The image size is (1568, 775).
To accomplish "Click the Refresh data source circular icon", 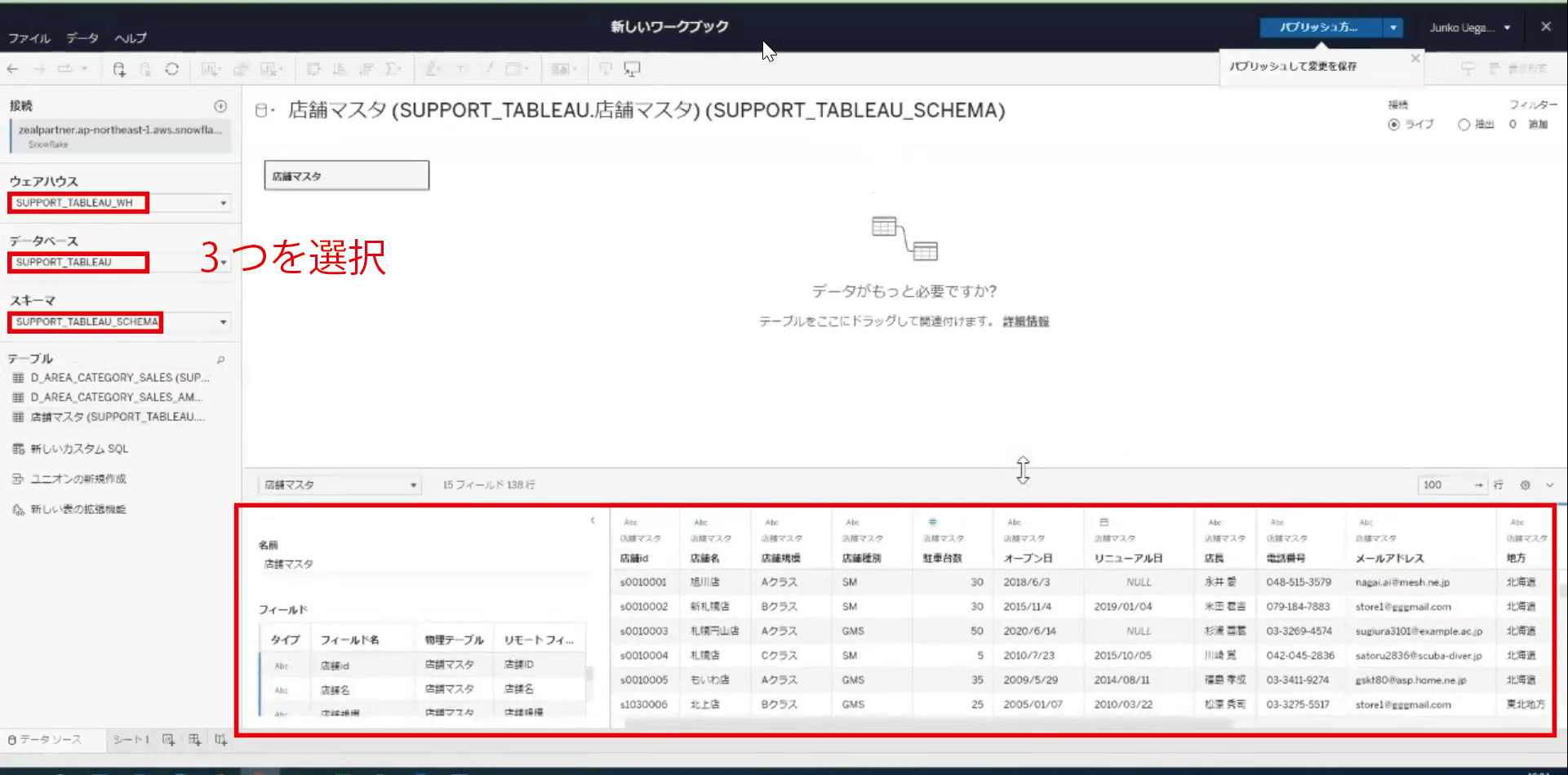I will (171, 69).
